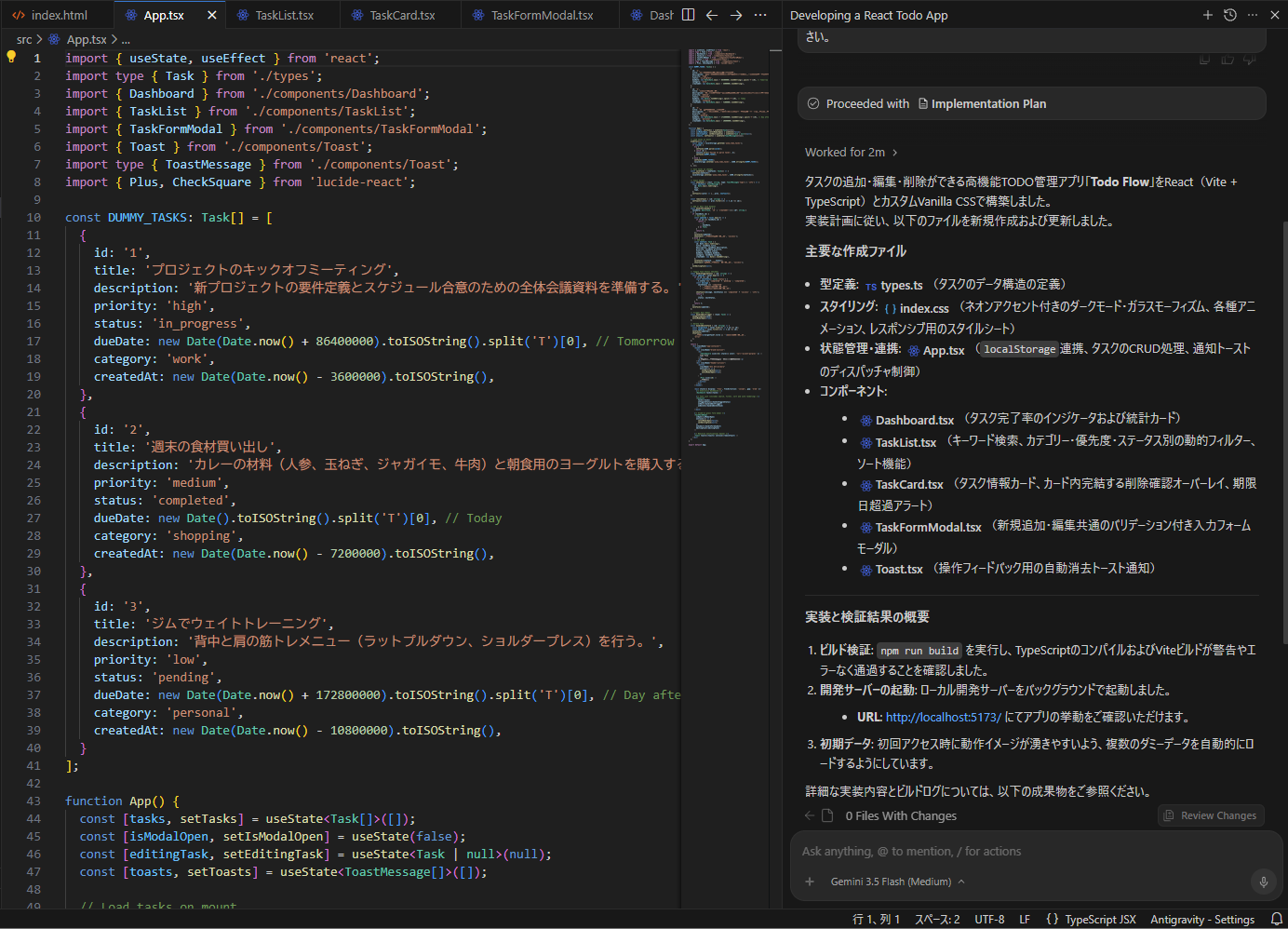The width and height of the screenshot is (1288, 929).
Task: Click the DUMMY_TASKS constant name on line 10
Action: (147, 217)
